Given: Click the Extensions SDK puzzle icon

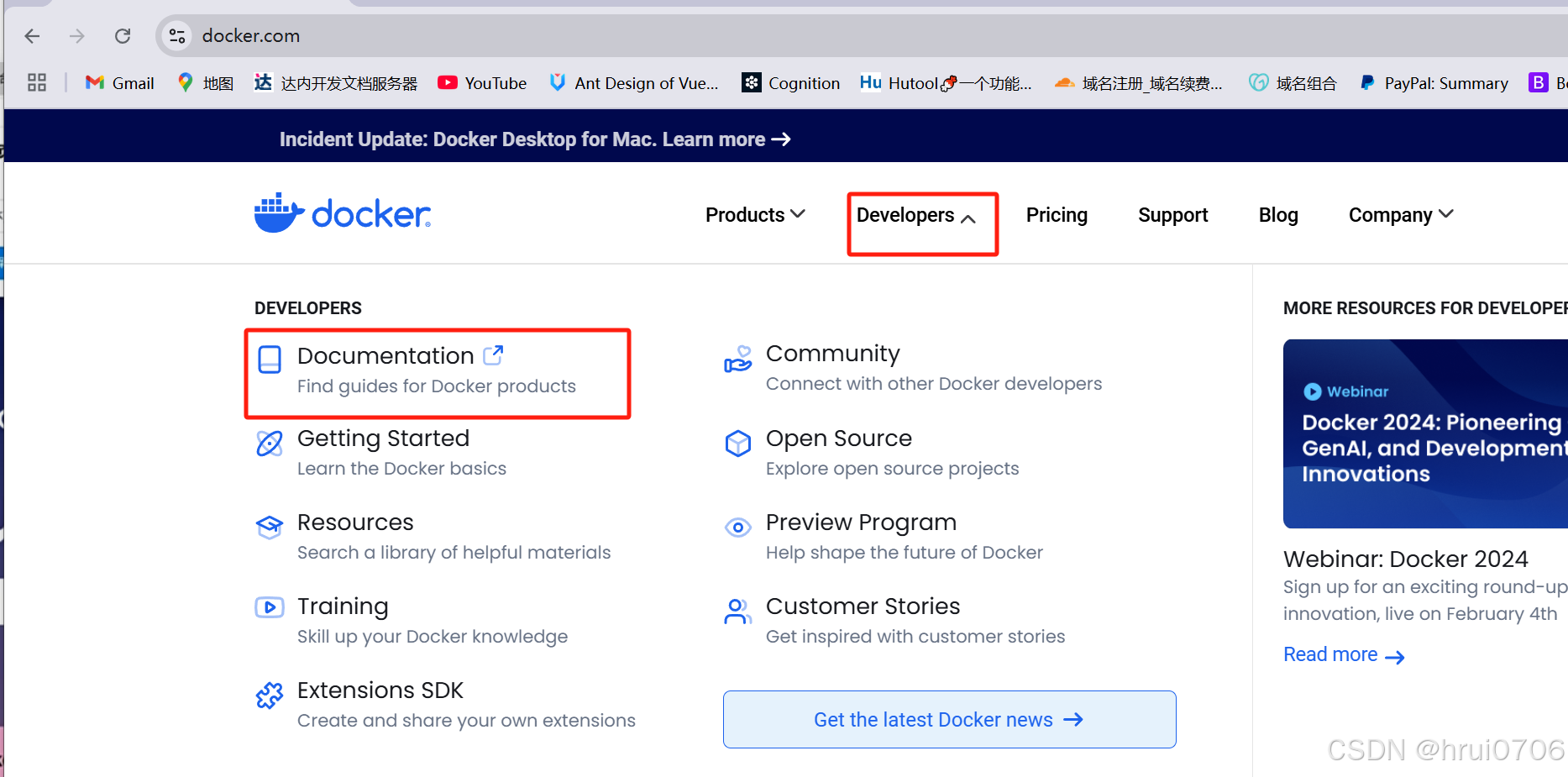Looking at the screenshot, I should [x=270, y=695].
